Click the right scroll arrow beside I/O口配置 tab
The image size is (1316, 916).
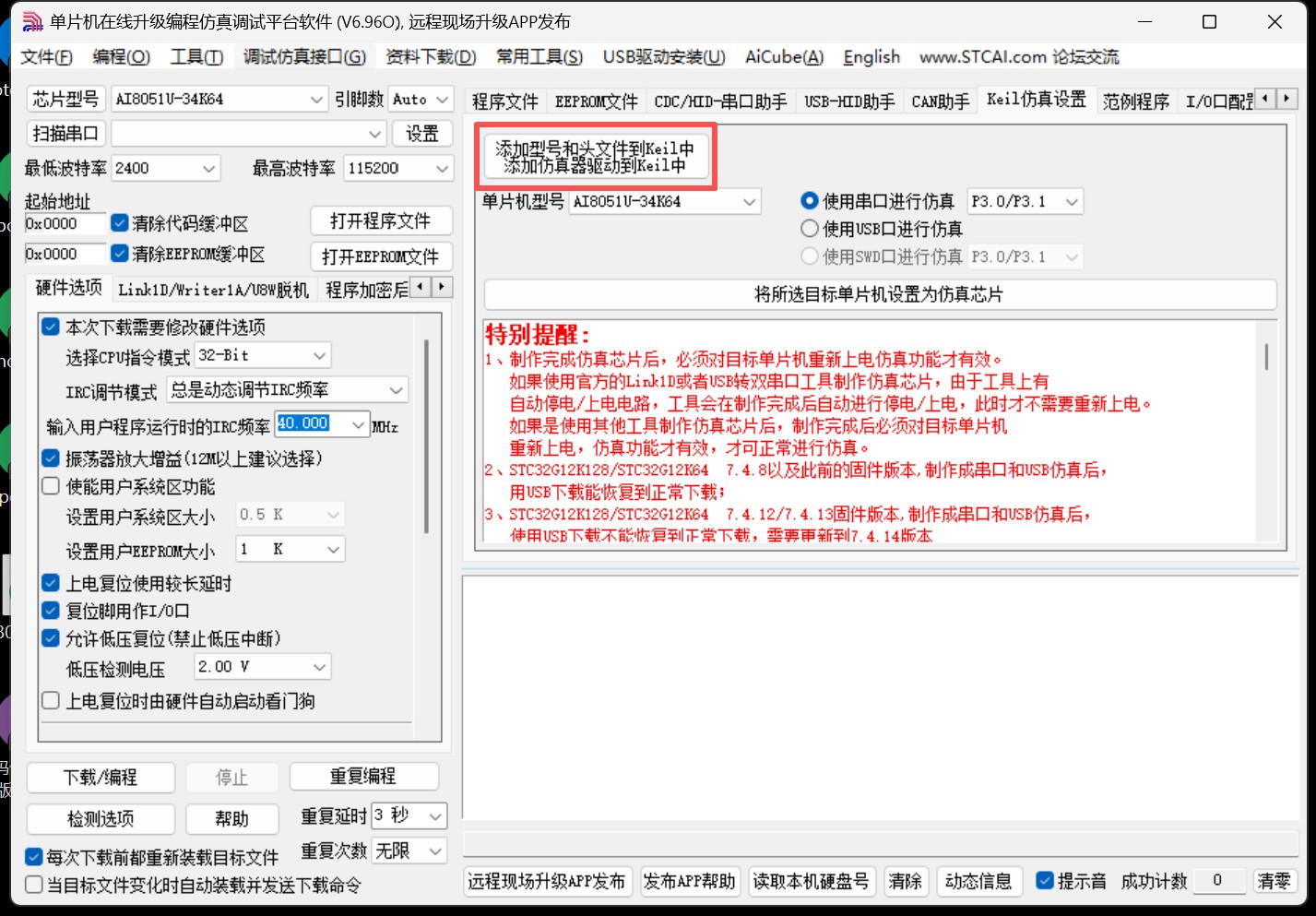pyautogui.click(x=1288, y=99)
